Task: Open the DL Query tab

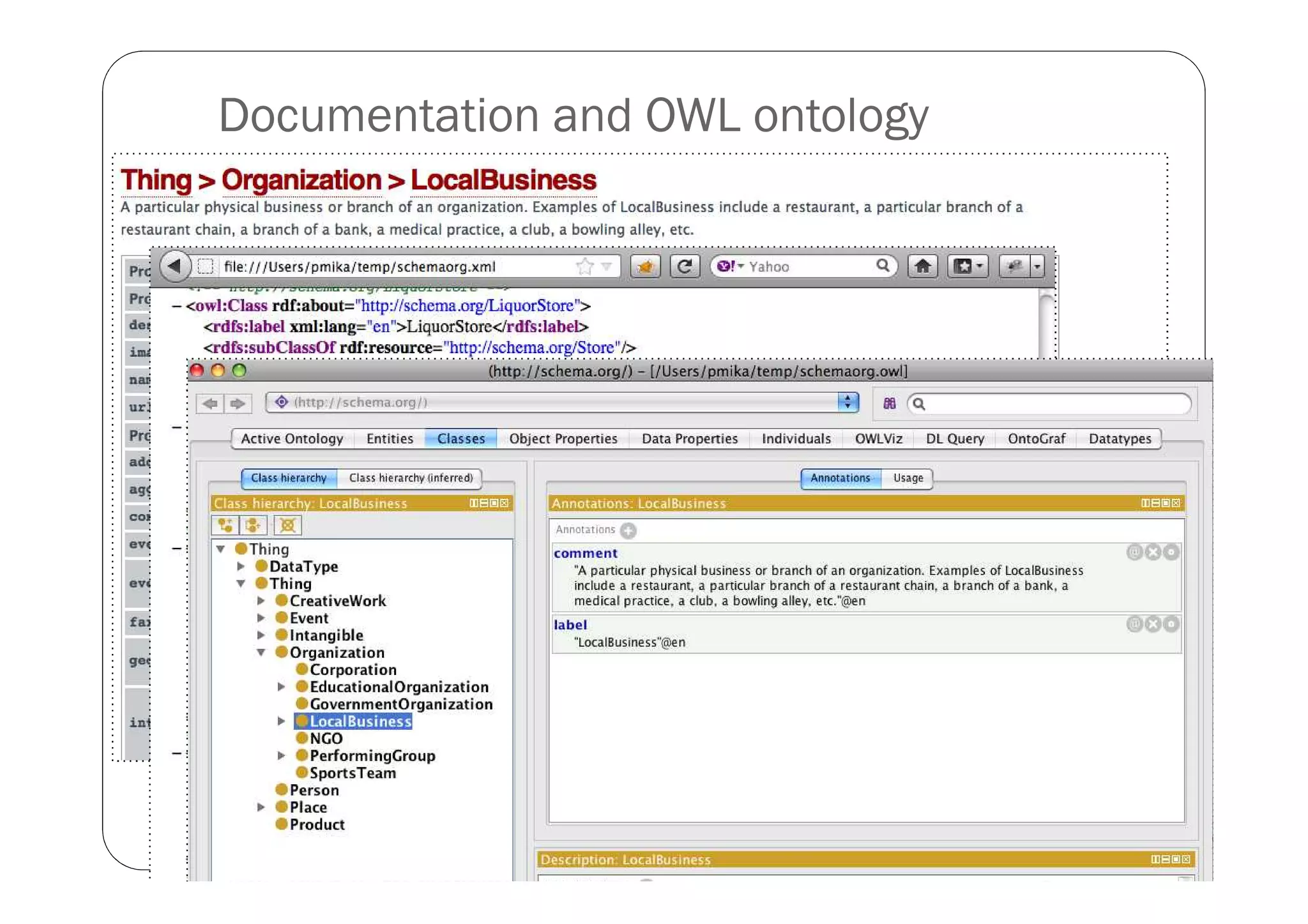Action: [x=955, y=439]
